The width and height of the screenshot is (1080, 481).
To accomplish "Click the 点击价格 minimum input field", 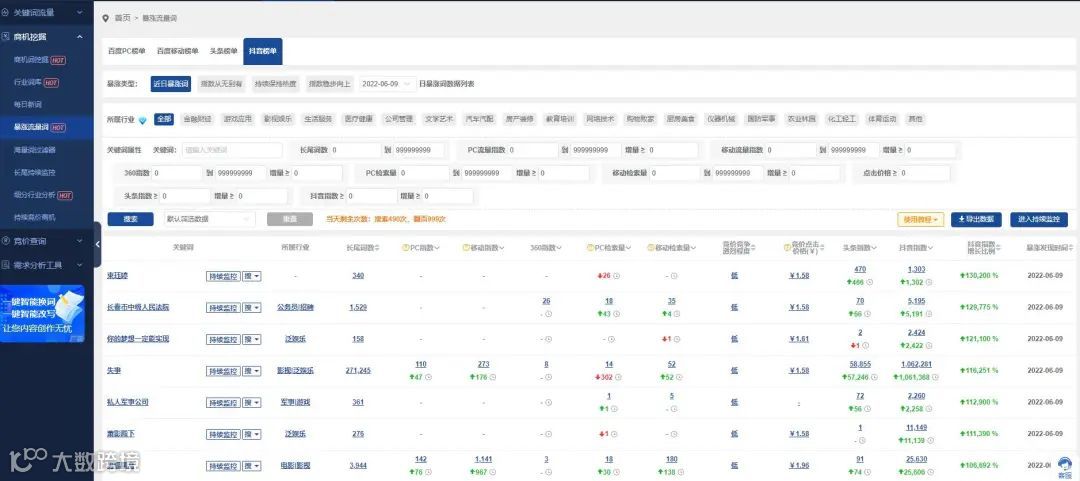I will point(923,173).
